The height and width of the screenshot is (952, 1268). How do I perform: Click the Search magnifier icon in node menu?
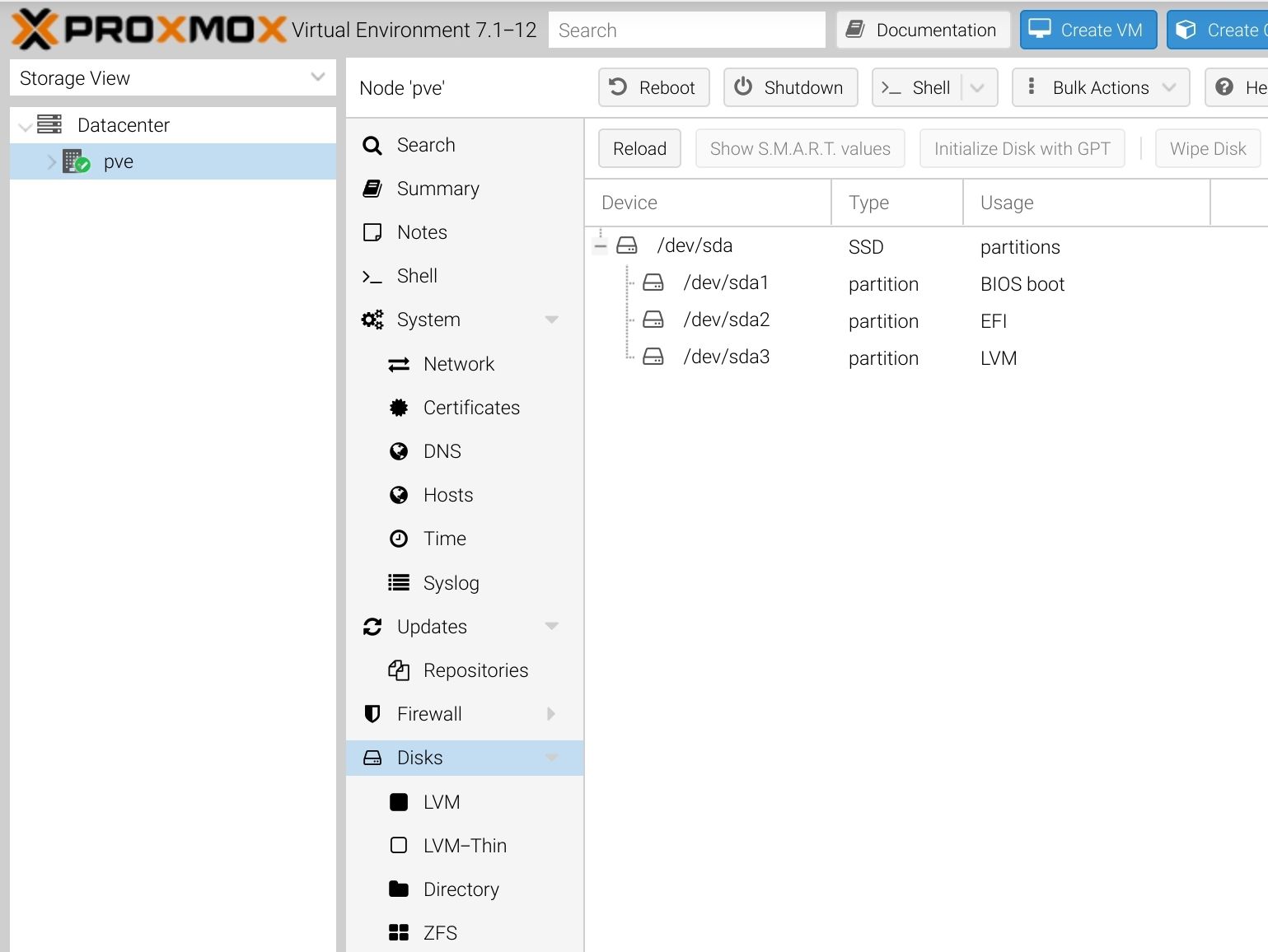pyautogui.click(x=372, y=146)
